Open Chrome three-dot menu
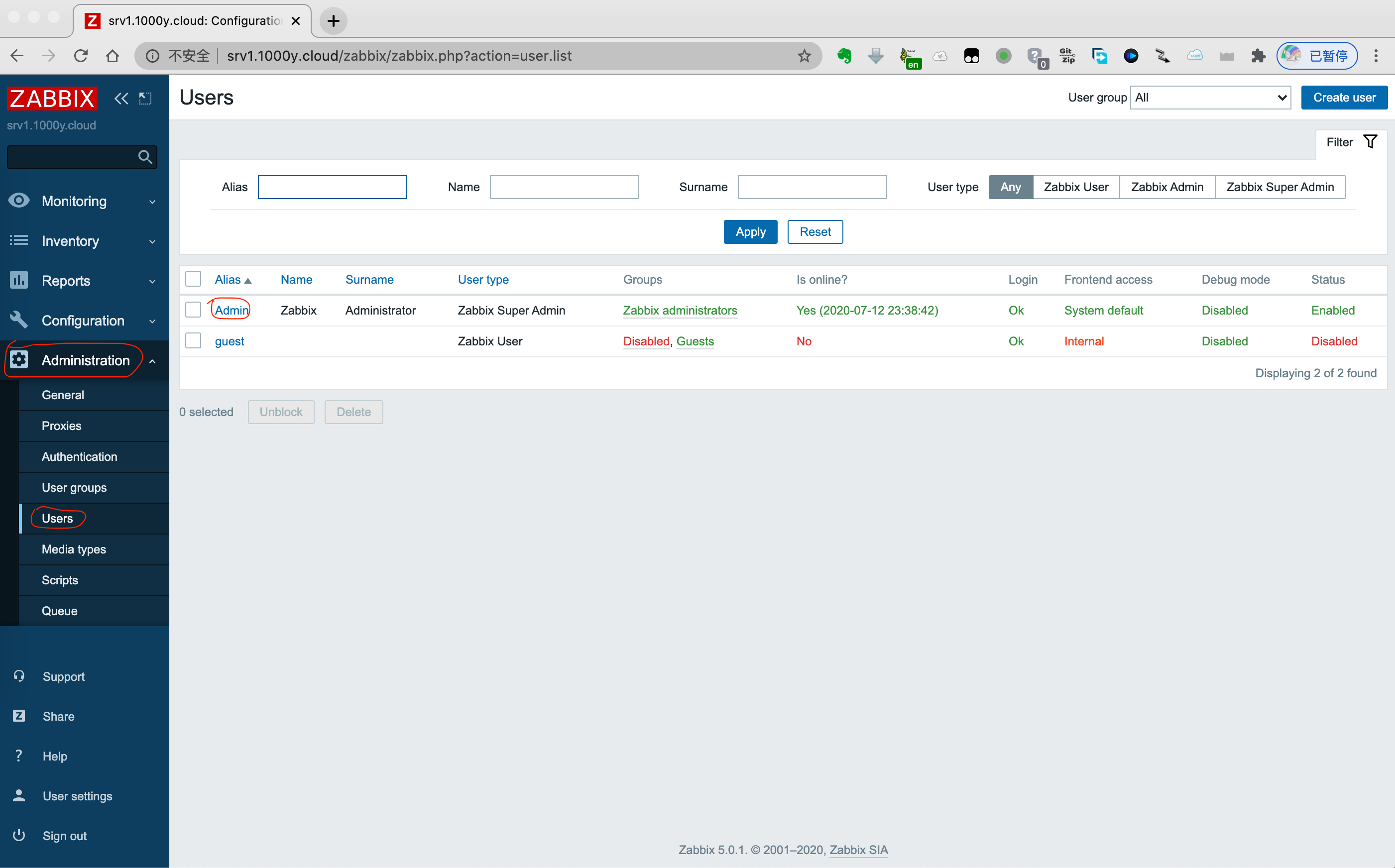1395x868 pixels. click(x=1376, y=56)
